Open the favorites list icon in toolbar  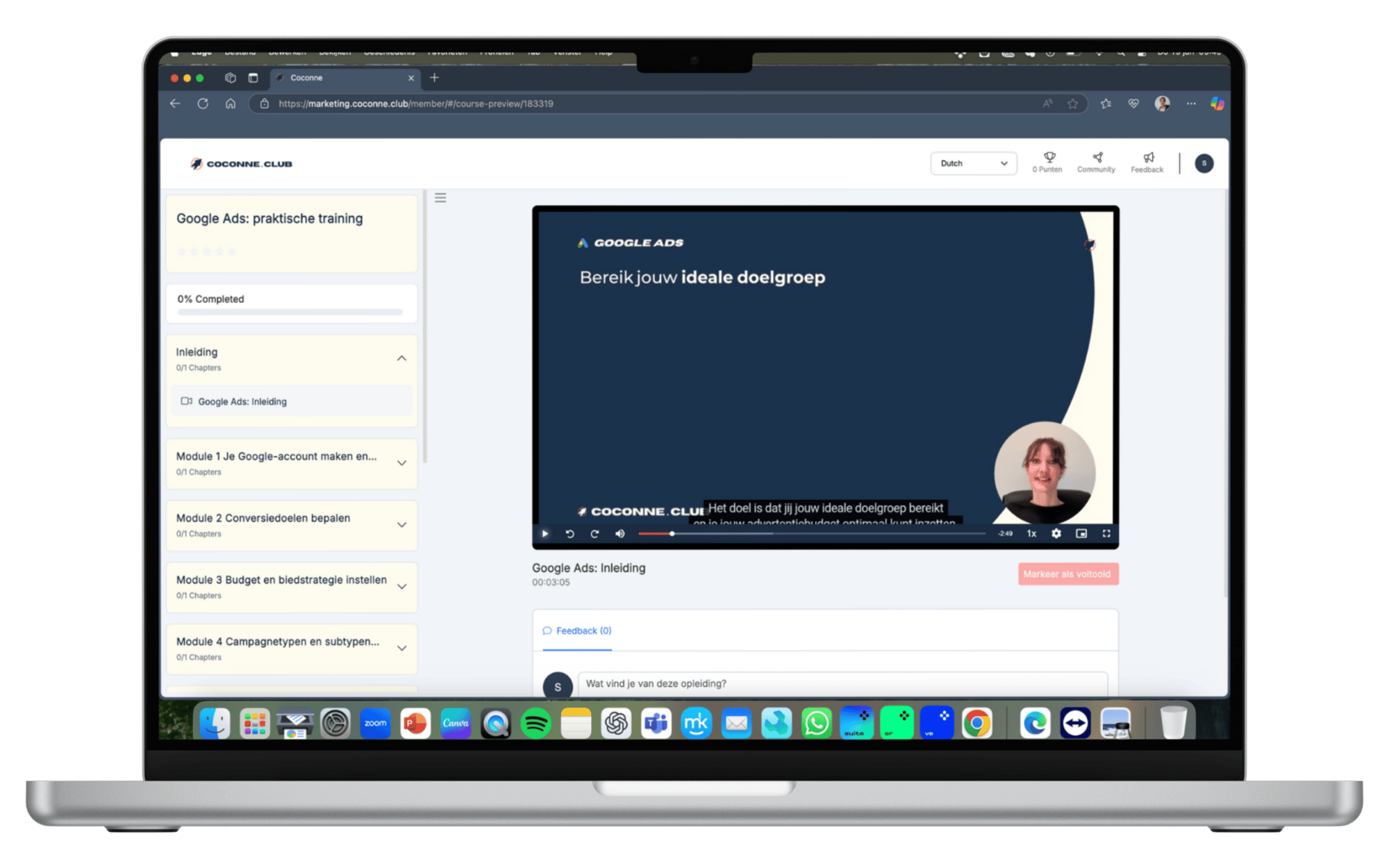(1106, 103)
